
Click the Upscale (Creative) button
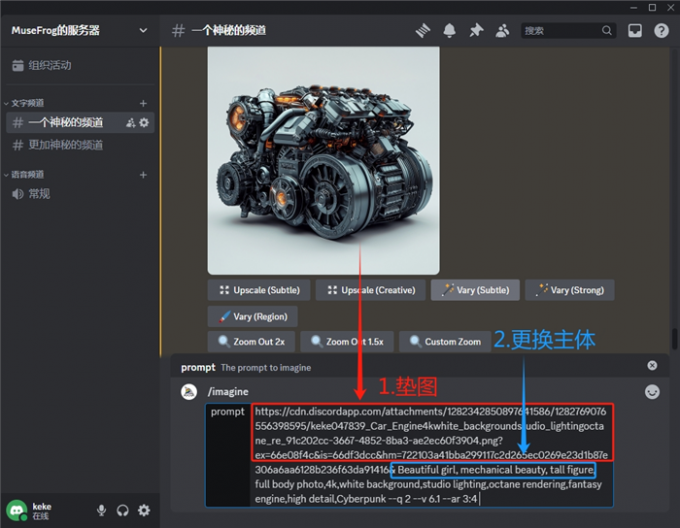pos(371,290)
